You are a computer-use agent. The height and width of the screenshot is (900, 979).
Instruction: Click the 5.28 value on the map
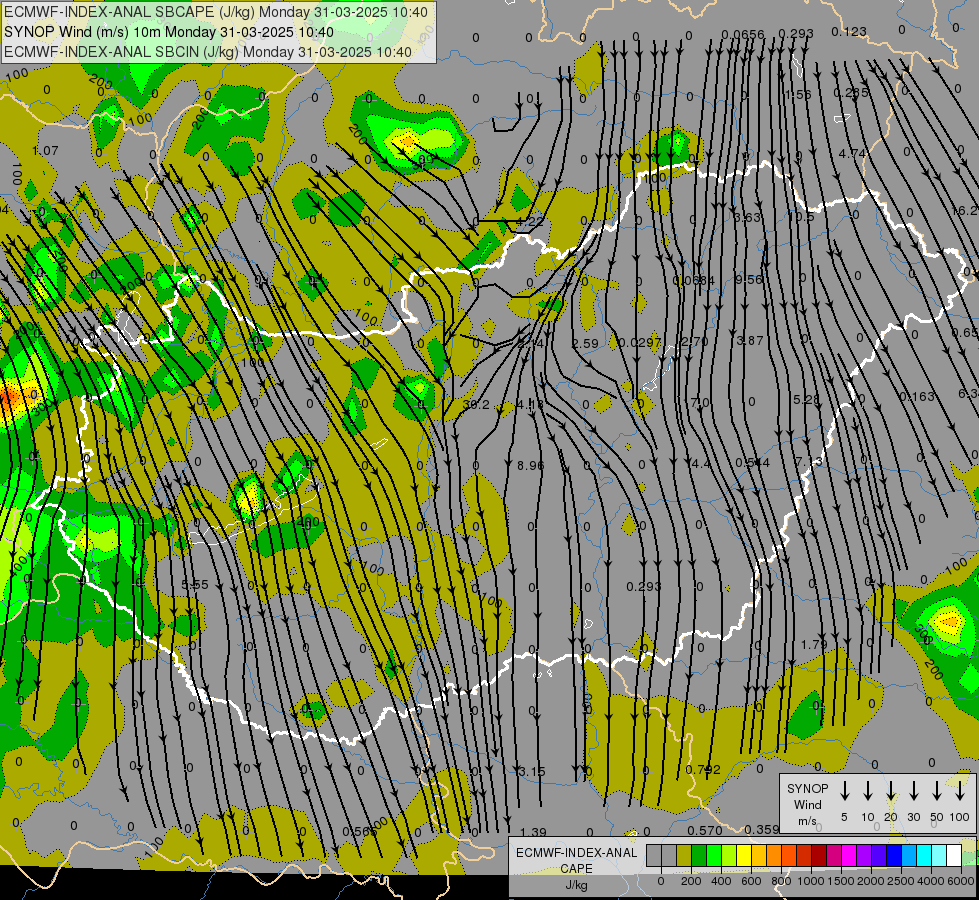click(x=806, y=399)
